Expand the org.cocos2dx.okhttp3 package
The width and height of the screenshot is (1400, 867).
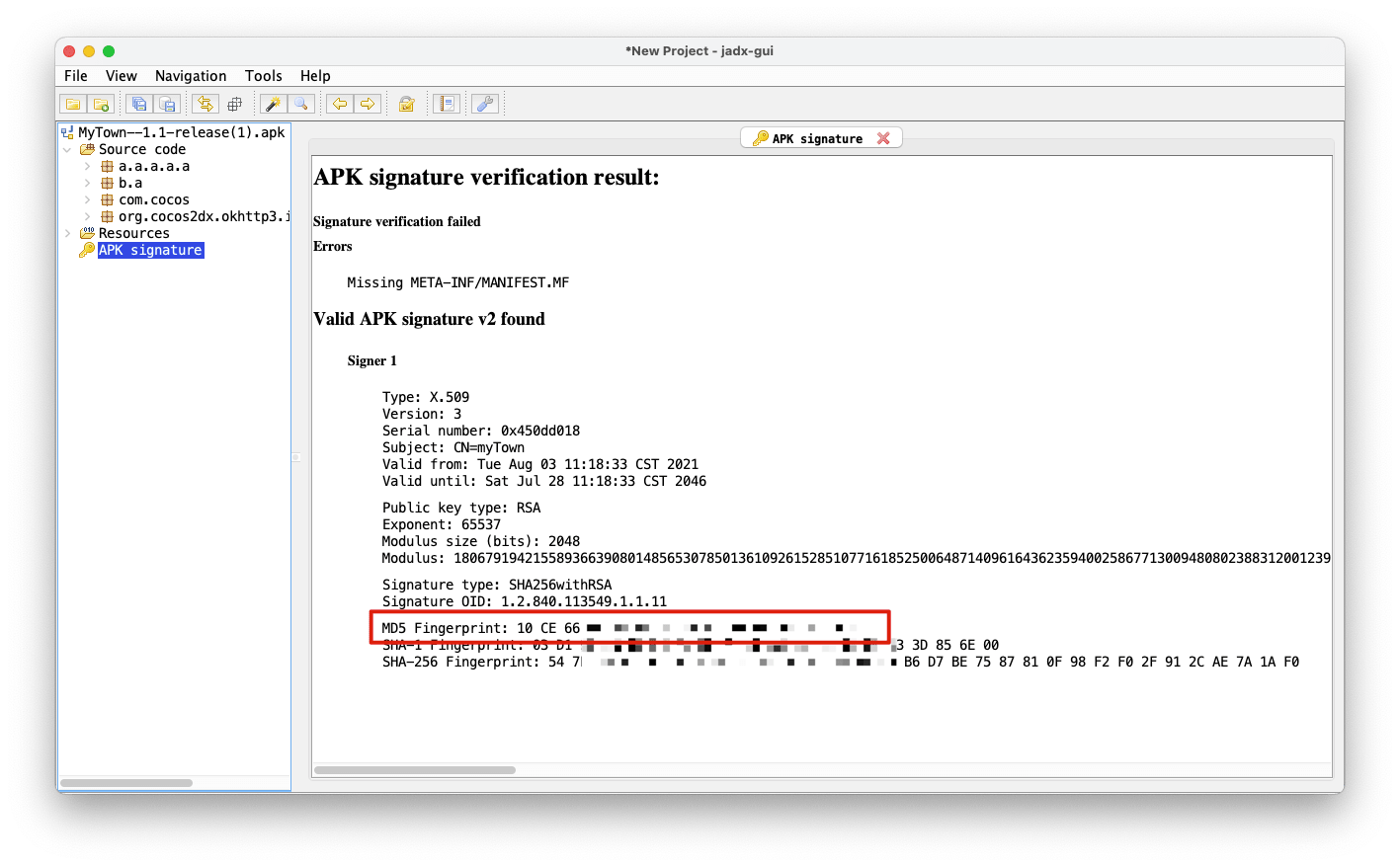pyautogui.click(x=87, y=217)
